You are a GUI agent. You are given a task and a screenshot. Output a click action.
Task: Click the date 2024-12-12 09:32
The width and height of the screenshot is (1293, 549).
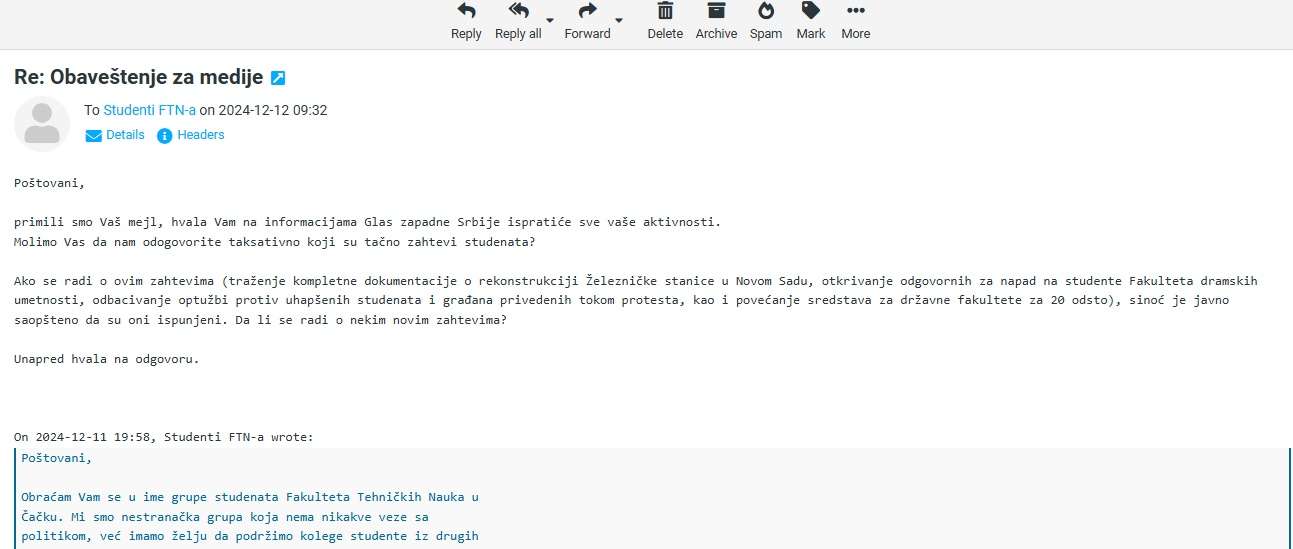(273, 110)
